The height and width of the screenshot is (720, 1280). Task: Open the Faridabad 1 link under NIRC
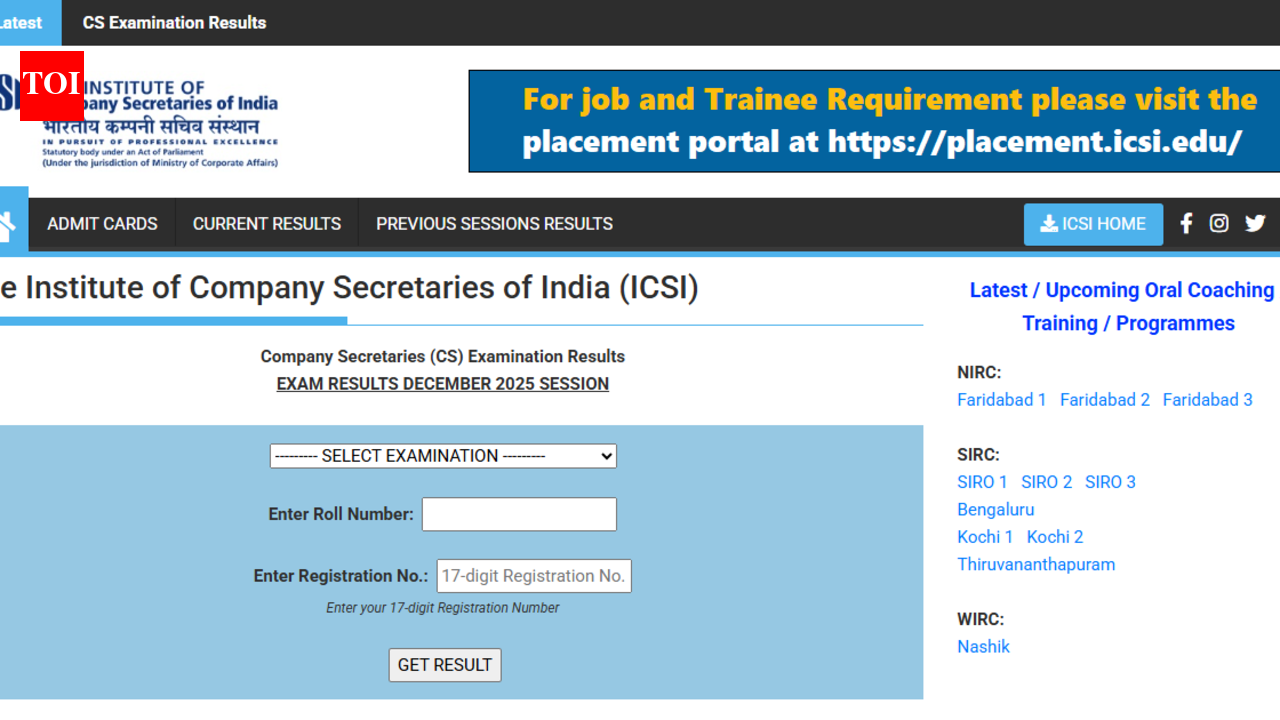(x=1002, y=399)
